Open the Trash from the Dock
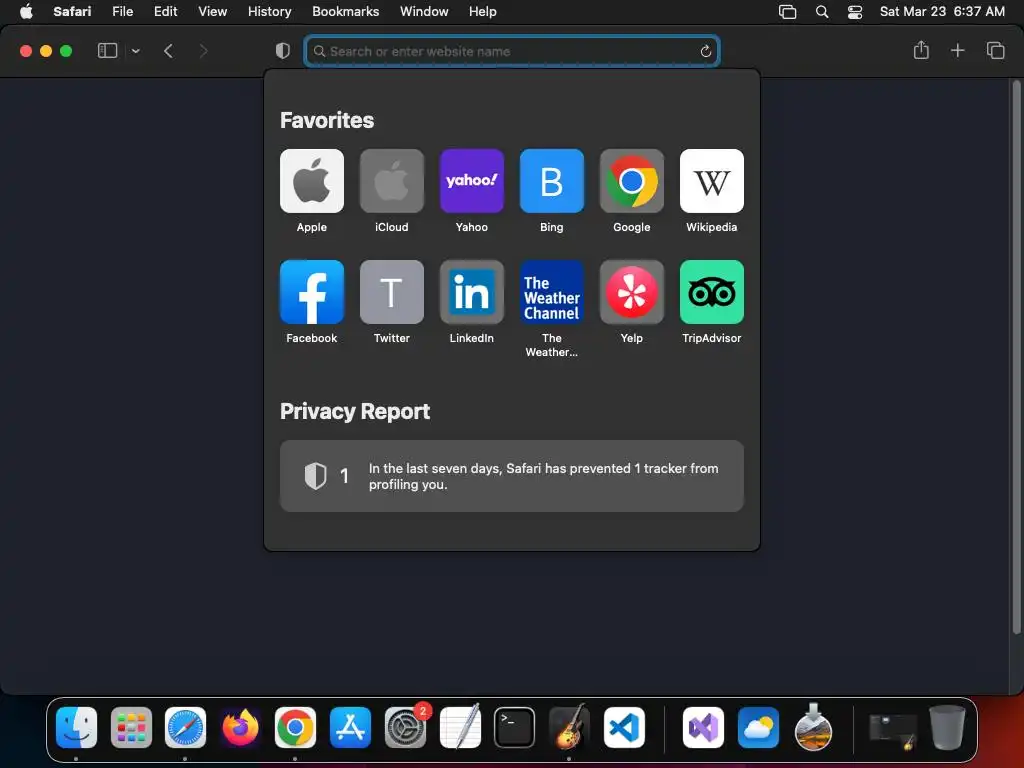1024x768 pixels. tap(948, 727)
